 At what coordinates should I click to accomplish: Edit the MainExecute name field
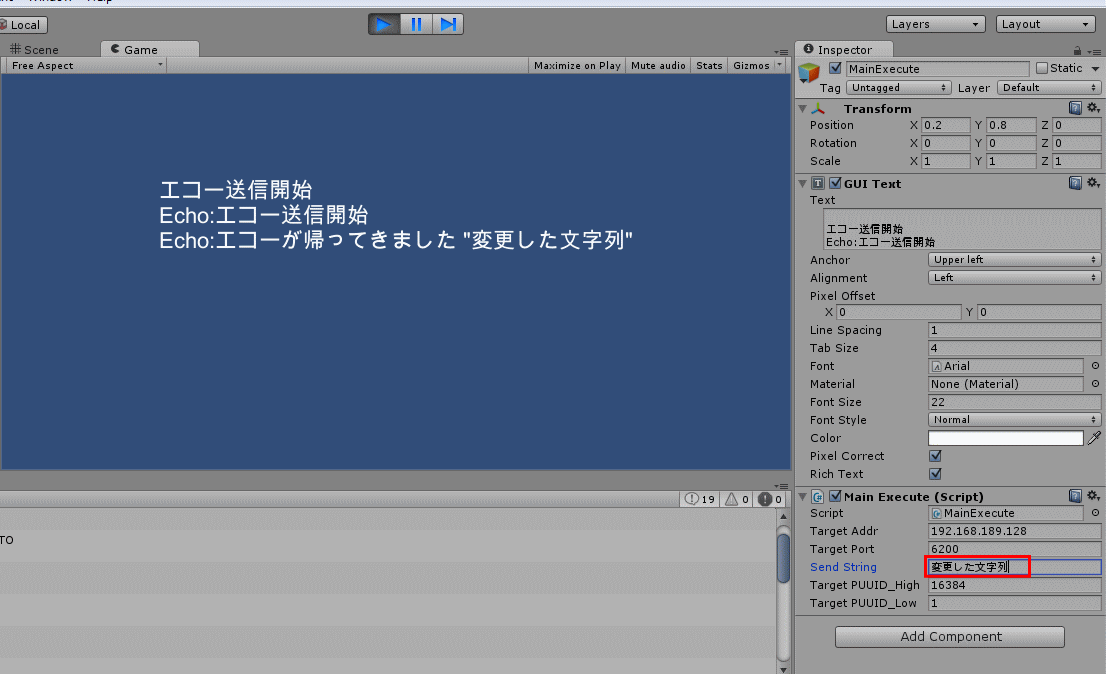[937, 68]
